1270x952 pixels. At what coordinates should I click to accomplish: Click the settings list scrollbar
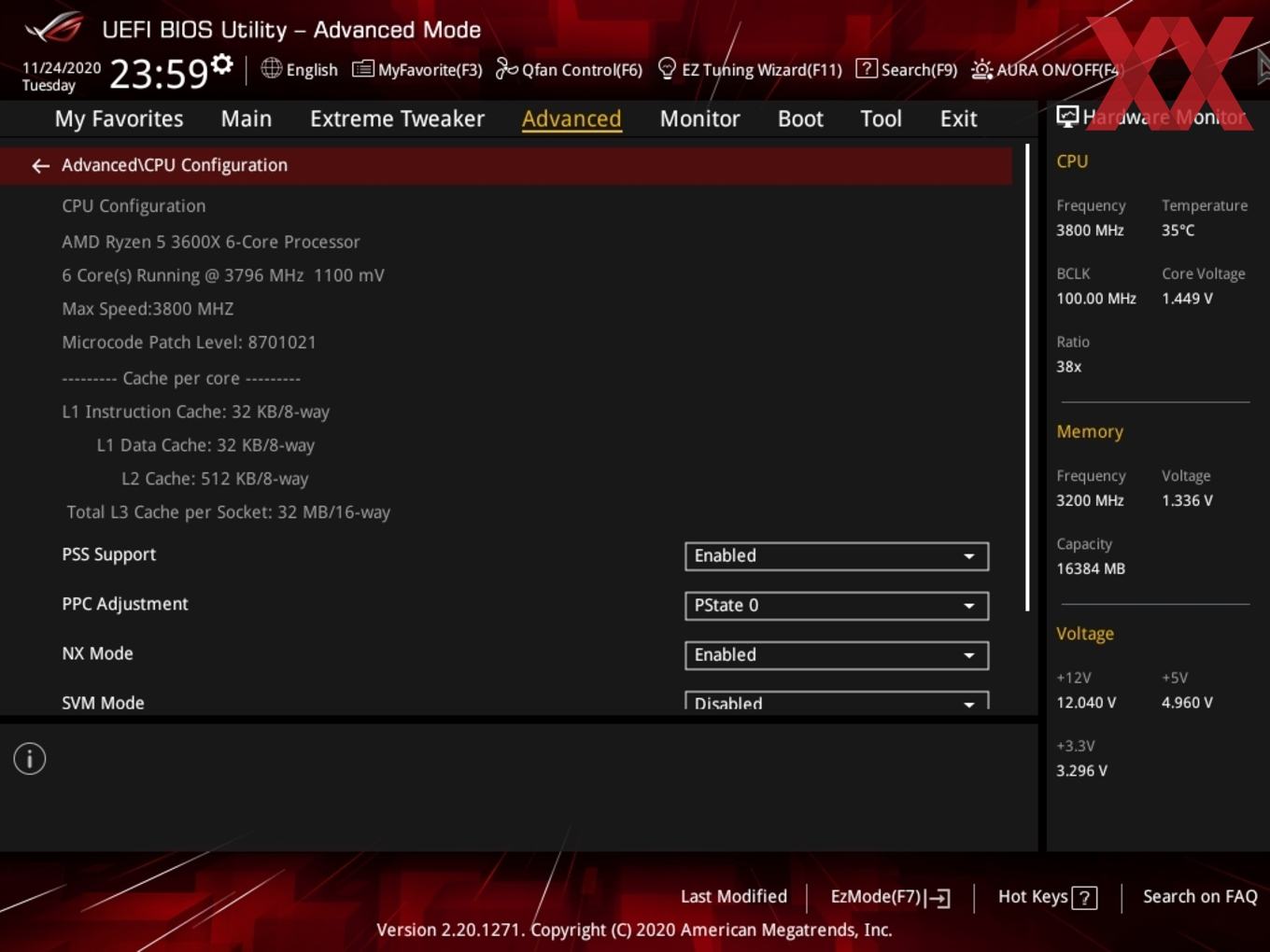point(1027,378)
